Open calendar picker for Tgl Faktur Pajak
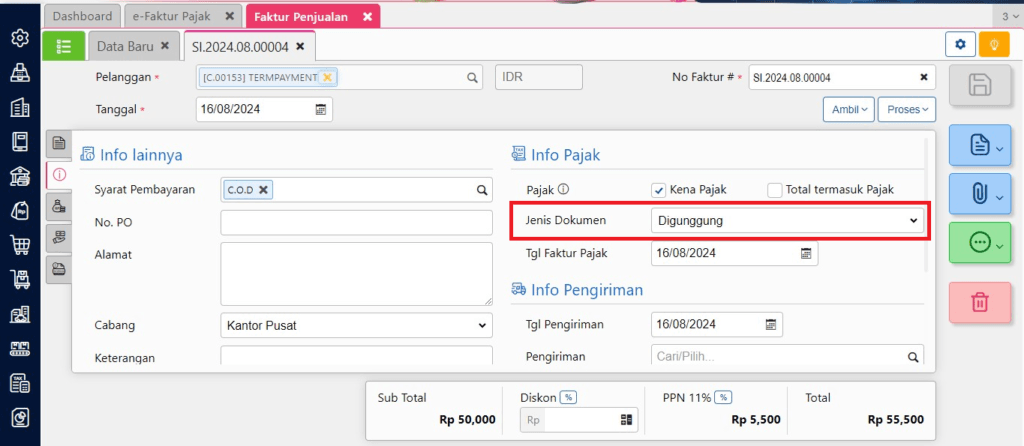Viewport: 1024px width, 446px height. 806,253
